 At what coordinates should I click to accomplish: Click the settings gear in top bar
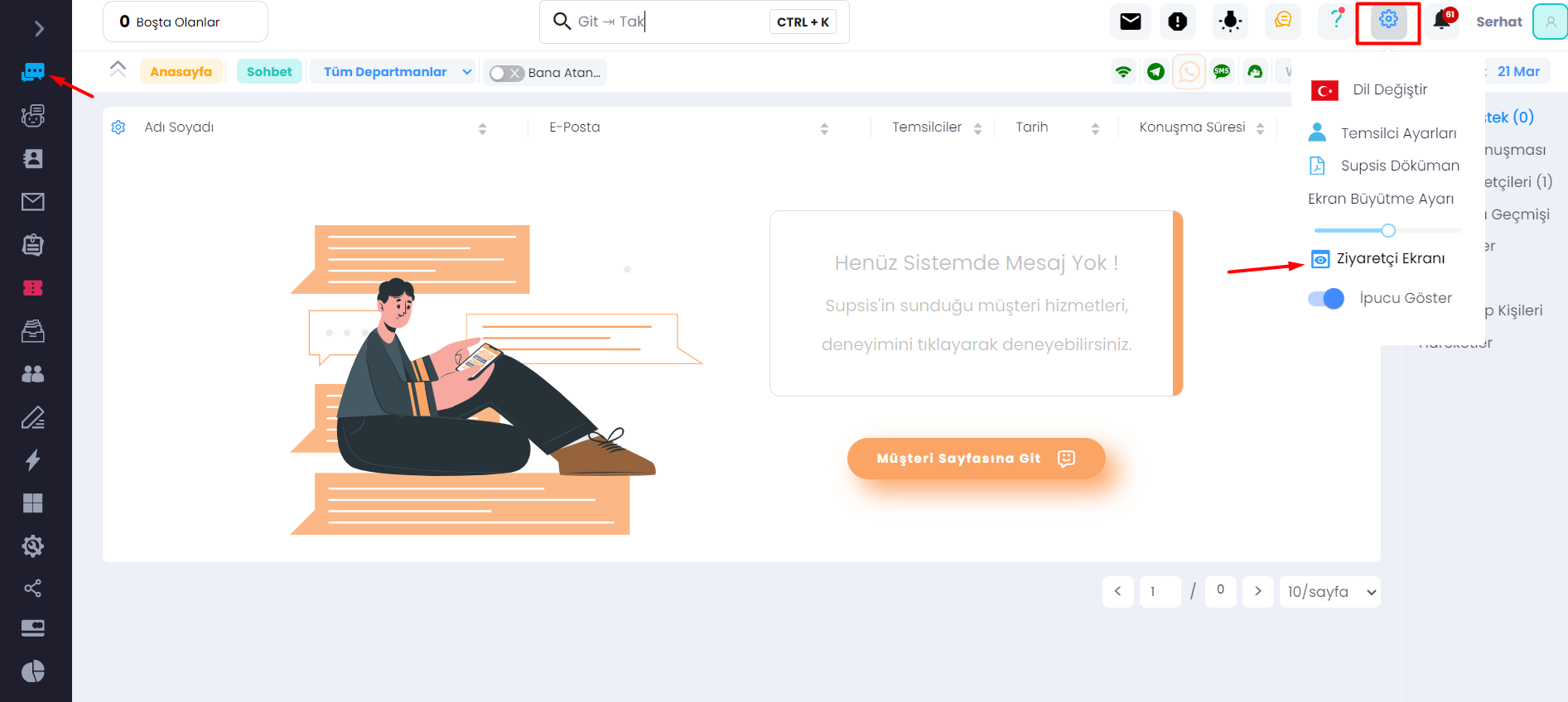(1388, 20)
